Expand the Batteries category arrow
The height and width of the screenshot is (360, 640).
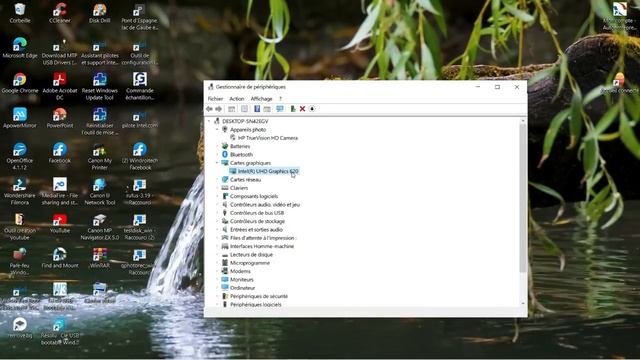pyautogui.click(x=217, y=146)
